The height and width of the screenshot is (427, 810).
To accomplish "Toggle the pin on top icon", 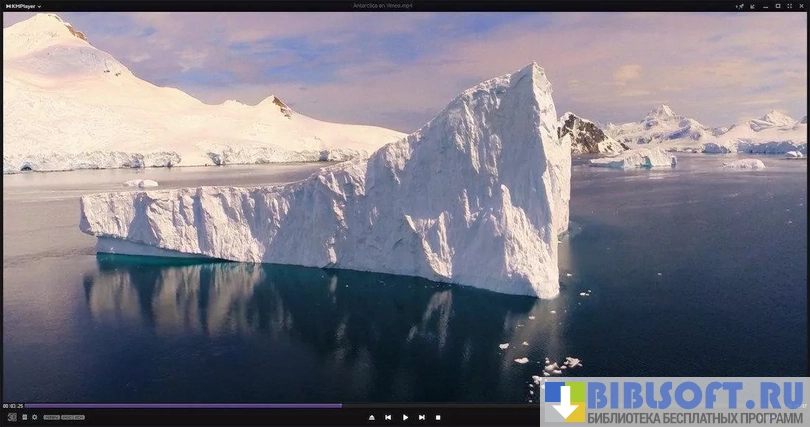I will coord(740,5).
